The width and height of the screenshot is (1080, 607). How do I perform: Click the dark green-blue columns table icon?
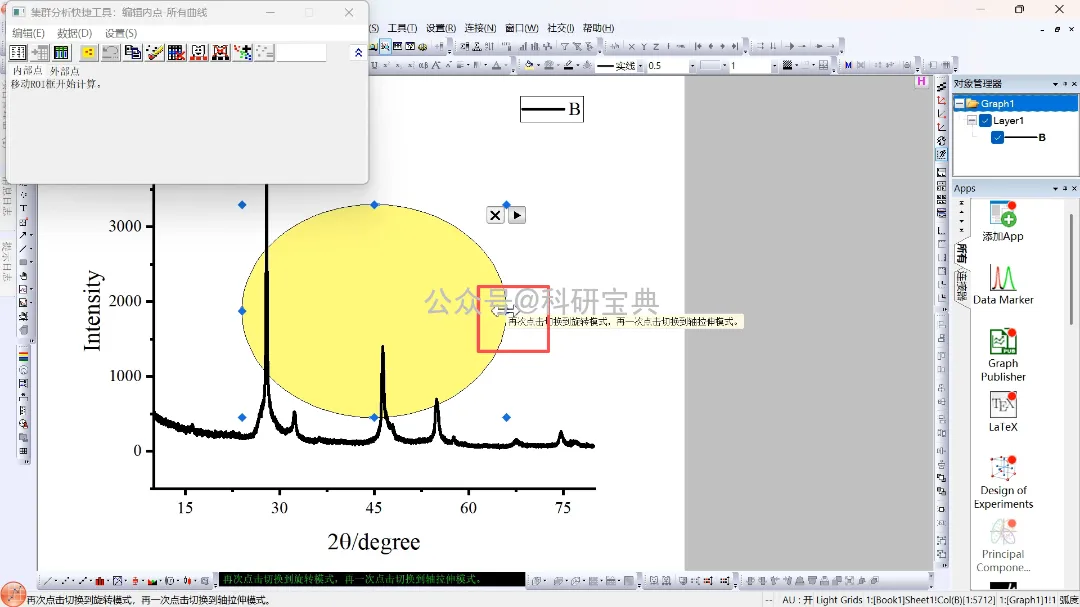coord(61,52)
